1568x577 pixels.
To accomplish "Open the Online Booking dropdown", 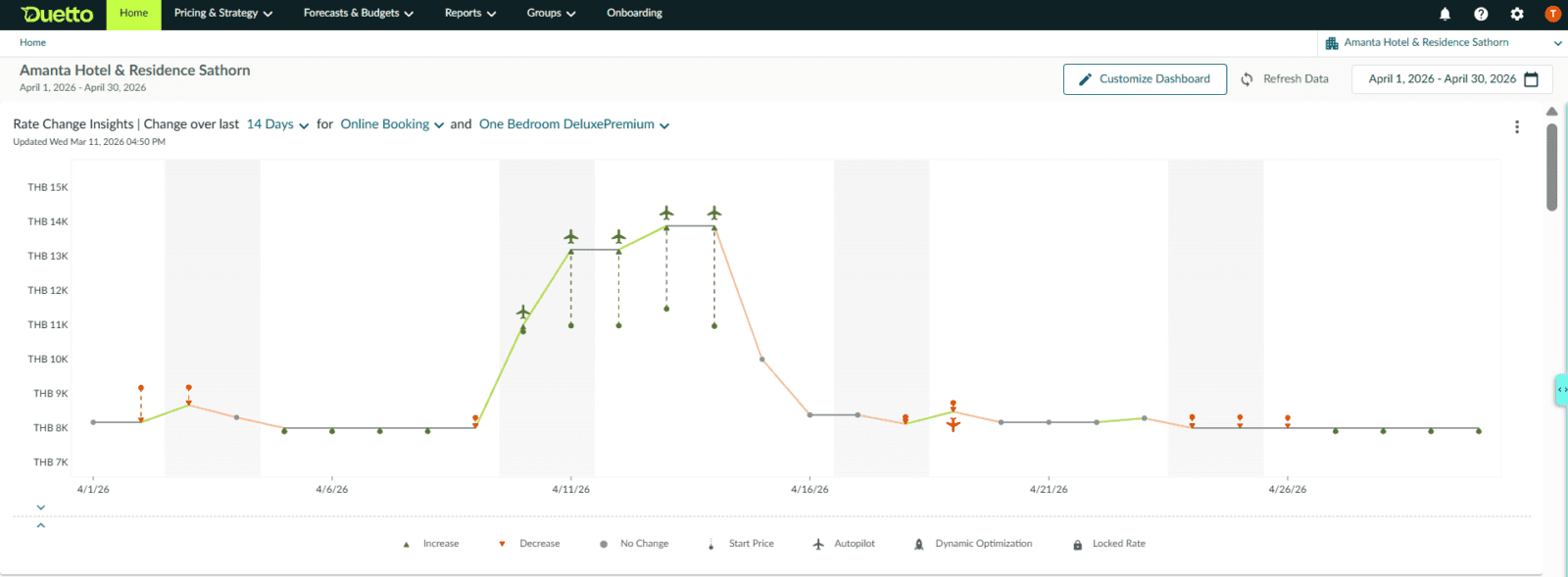I will pos(392,124).
